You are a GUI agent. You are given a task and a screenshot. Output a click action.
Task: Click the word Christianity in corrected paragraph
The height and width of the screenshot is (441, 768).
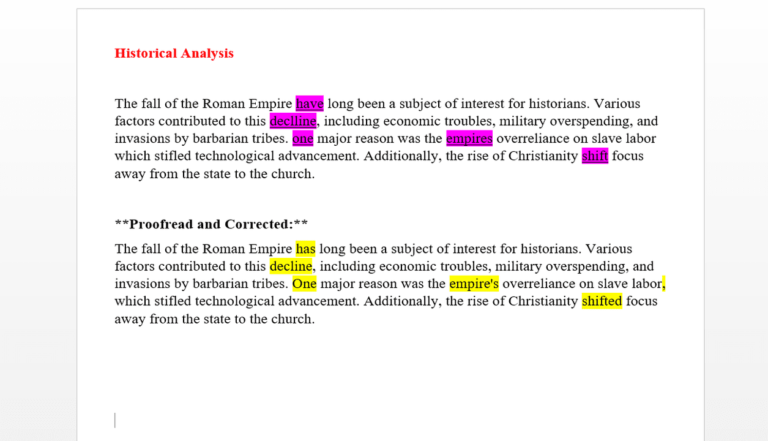click(543, 301)
